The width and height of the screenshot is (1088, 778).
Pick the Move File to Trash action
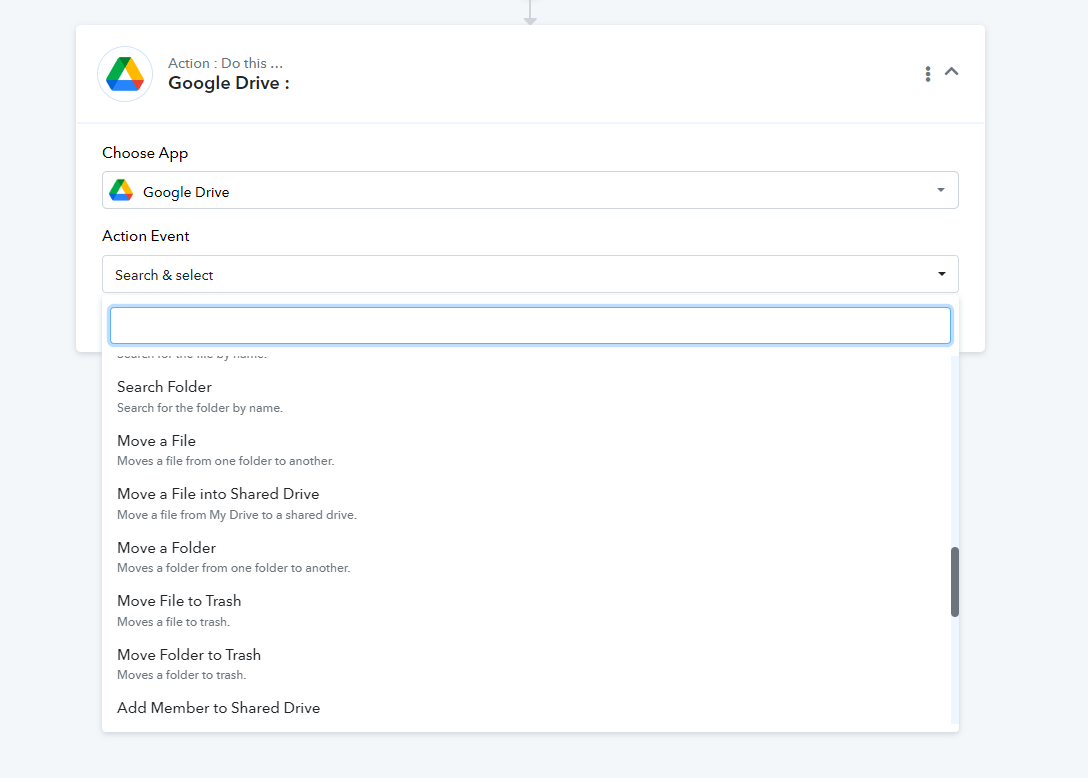pyautogui.click(x=530, y=611)
